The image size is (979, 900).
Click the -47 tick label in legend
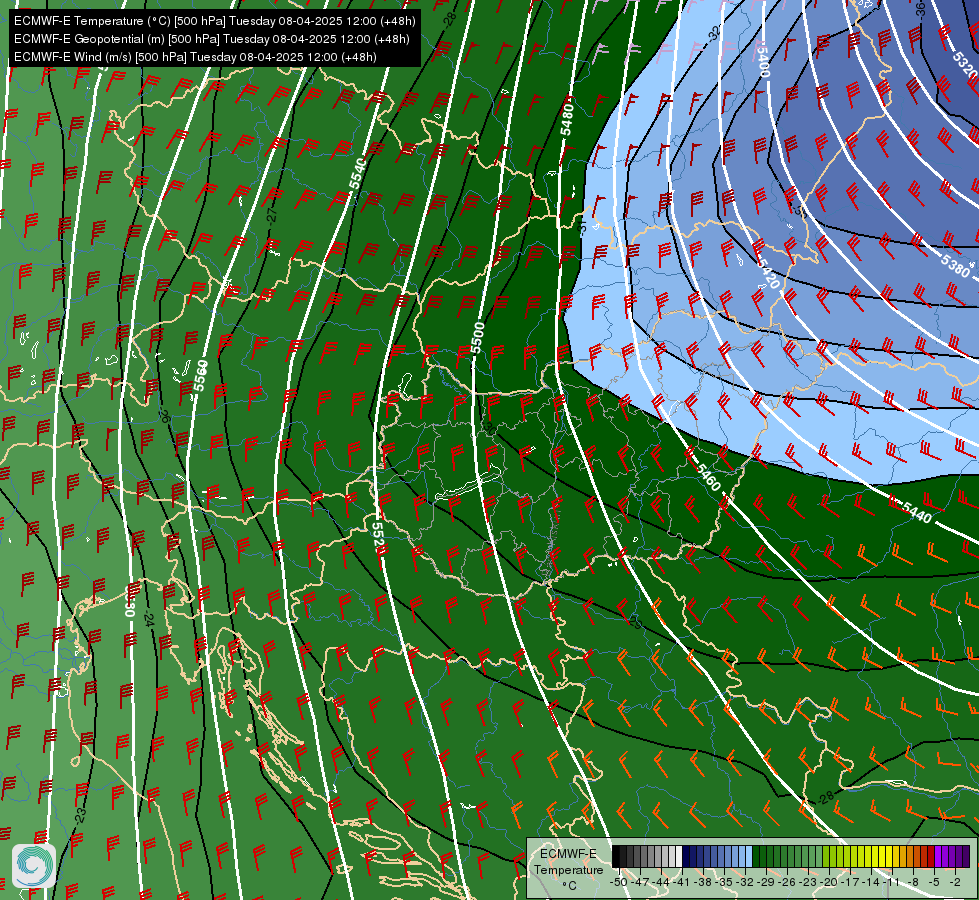click(641, 882)
